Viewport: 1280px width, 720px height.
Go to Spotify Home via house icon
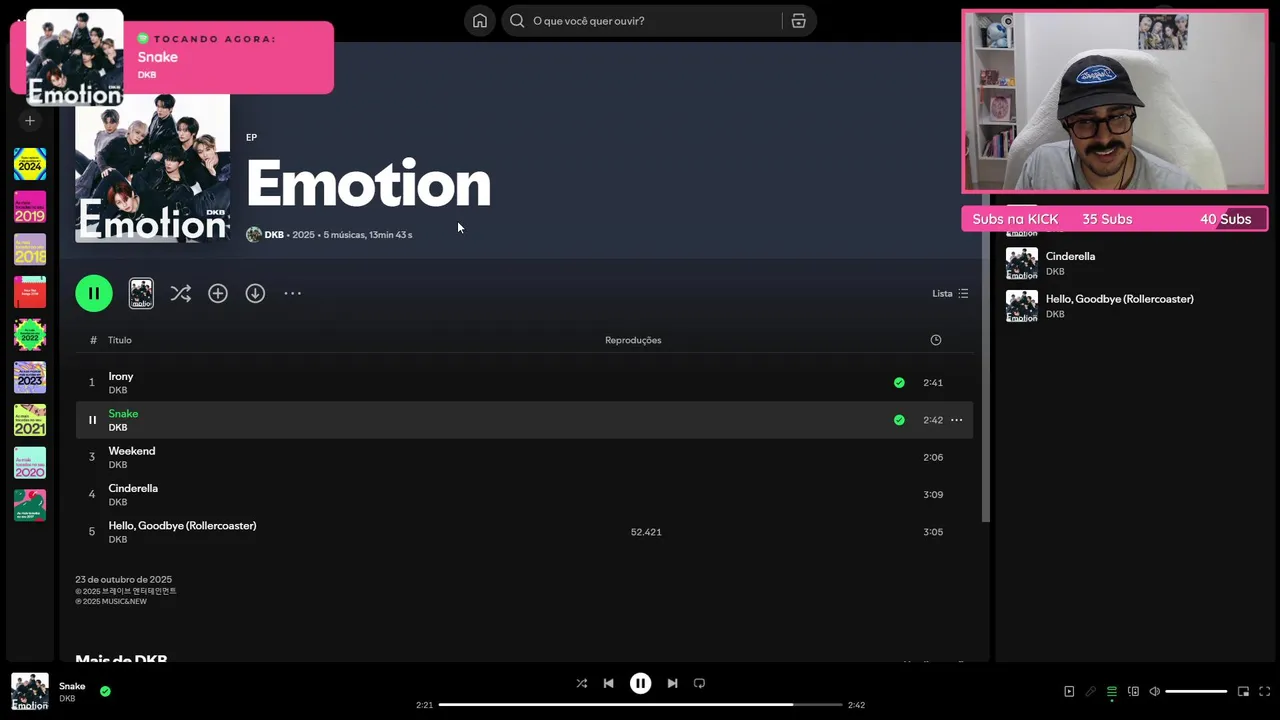tap(480, 21)
